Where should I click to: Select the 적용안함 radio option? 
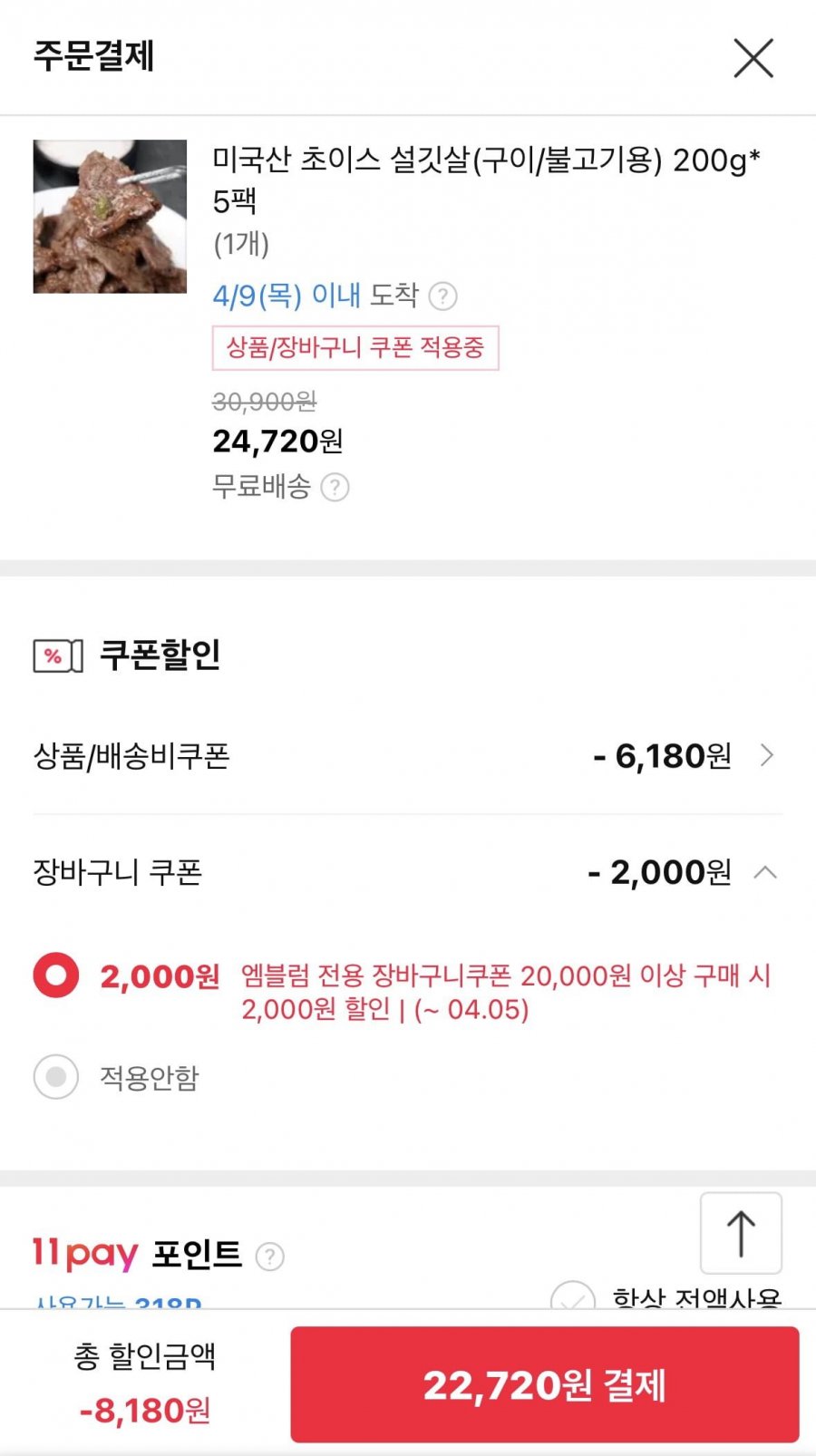point(56,1077)
